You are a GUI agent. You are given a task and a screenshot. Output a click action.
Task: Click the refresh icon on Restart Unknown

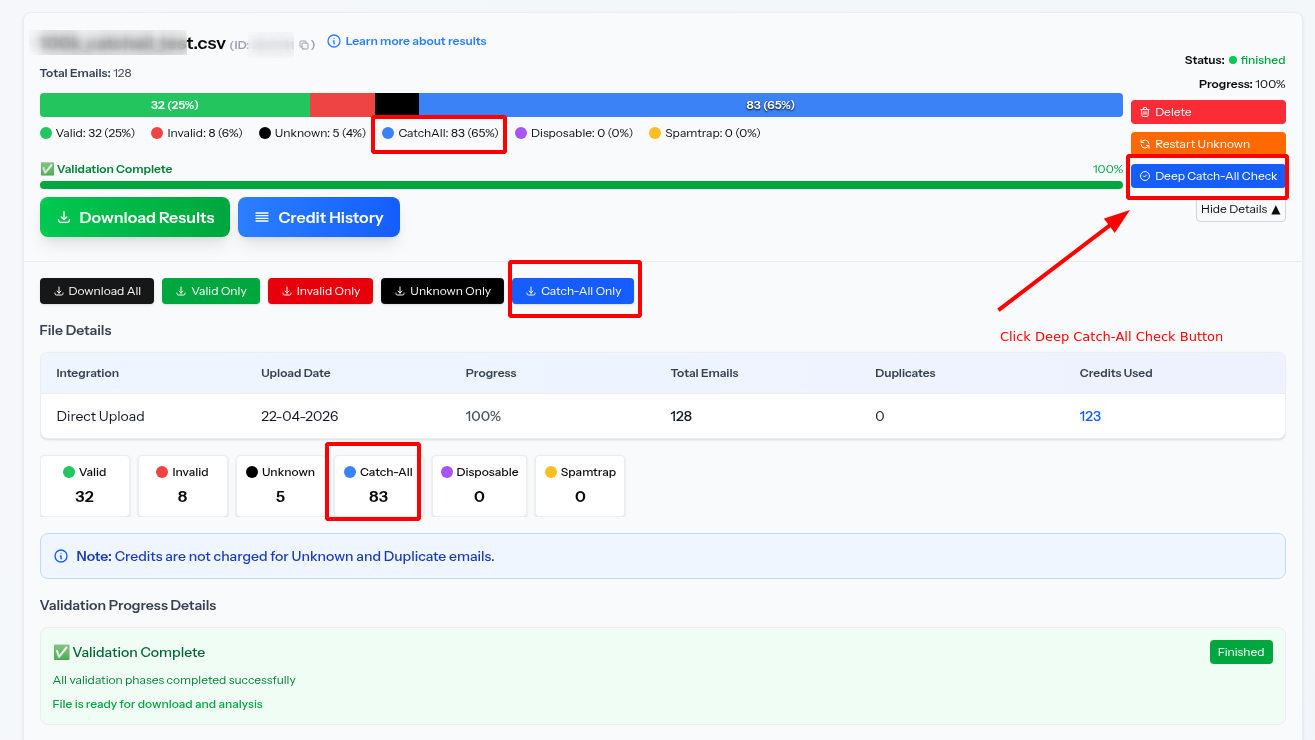click(x=1145, y=144)
